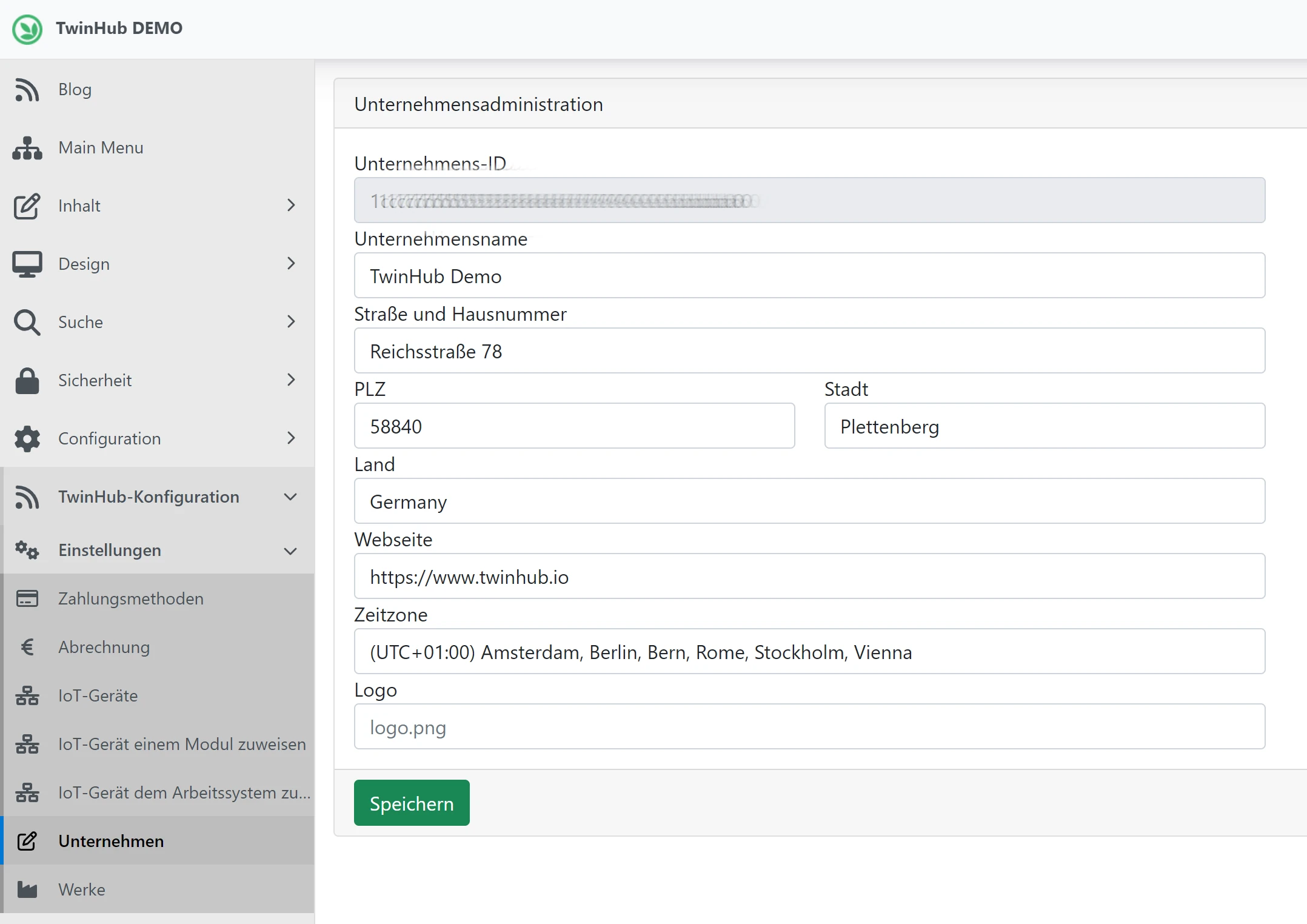Click the Speichern button
Viewport: 1307px width, 924px height.
tap(412, 803)
